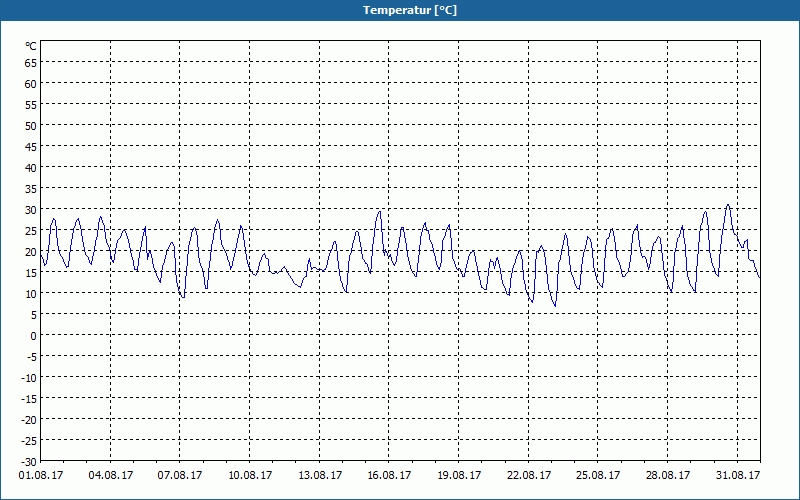Click the y-axis value 0
The width and height of the screenshot is (800, 500).
click(34, 336)
